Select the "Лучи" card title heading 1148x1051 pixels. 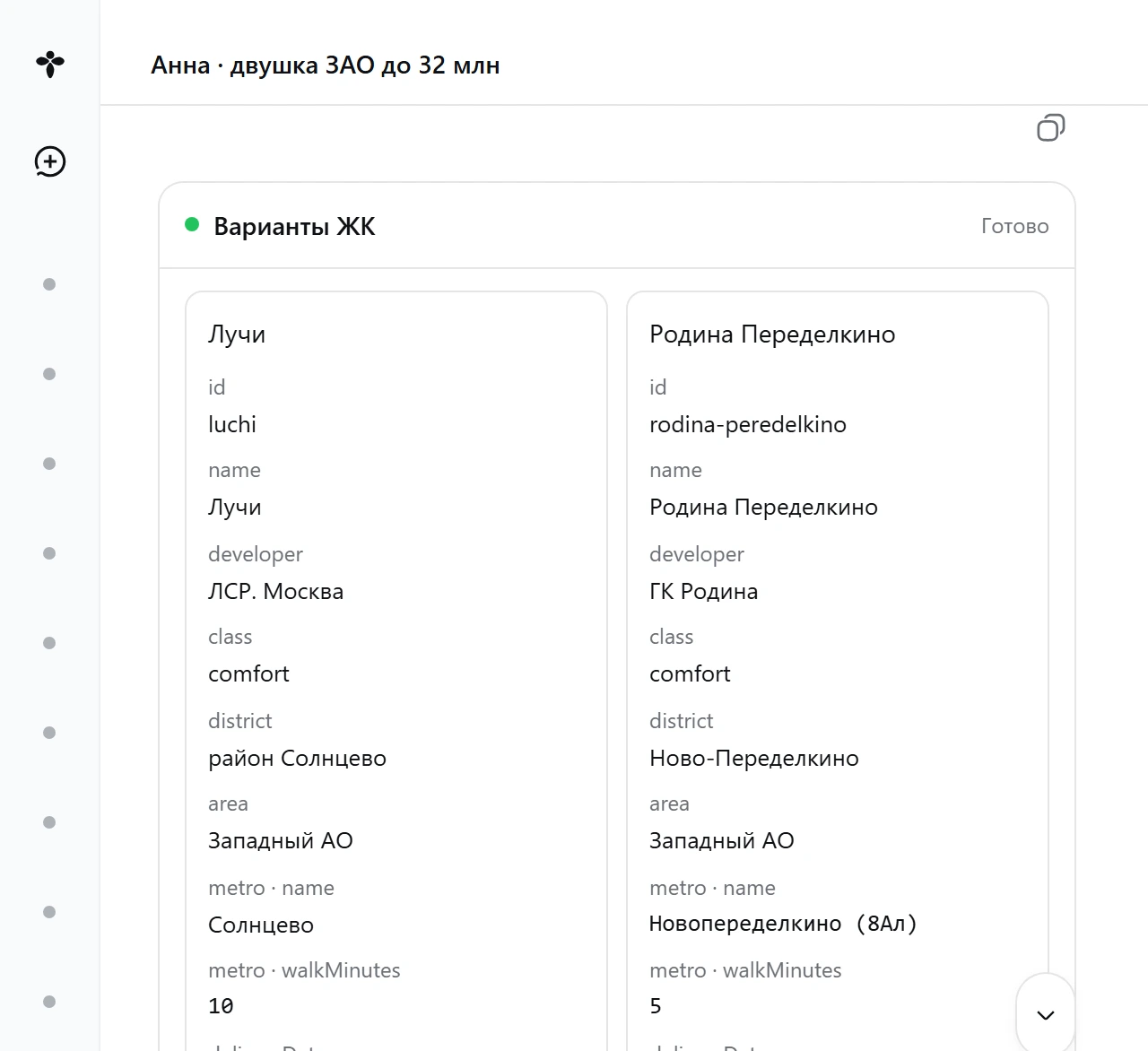click(237, 334)
